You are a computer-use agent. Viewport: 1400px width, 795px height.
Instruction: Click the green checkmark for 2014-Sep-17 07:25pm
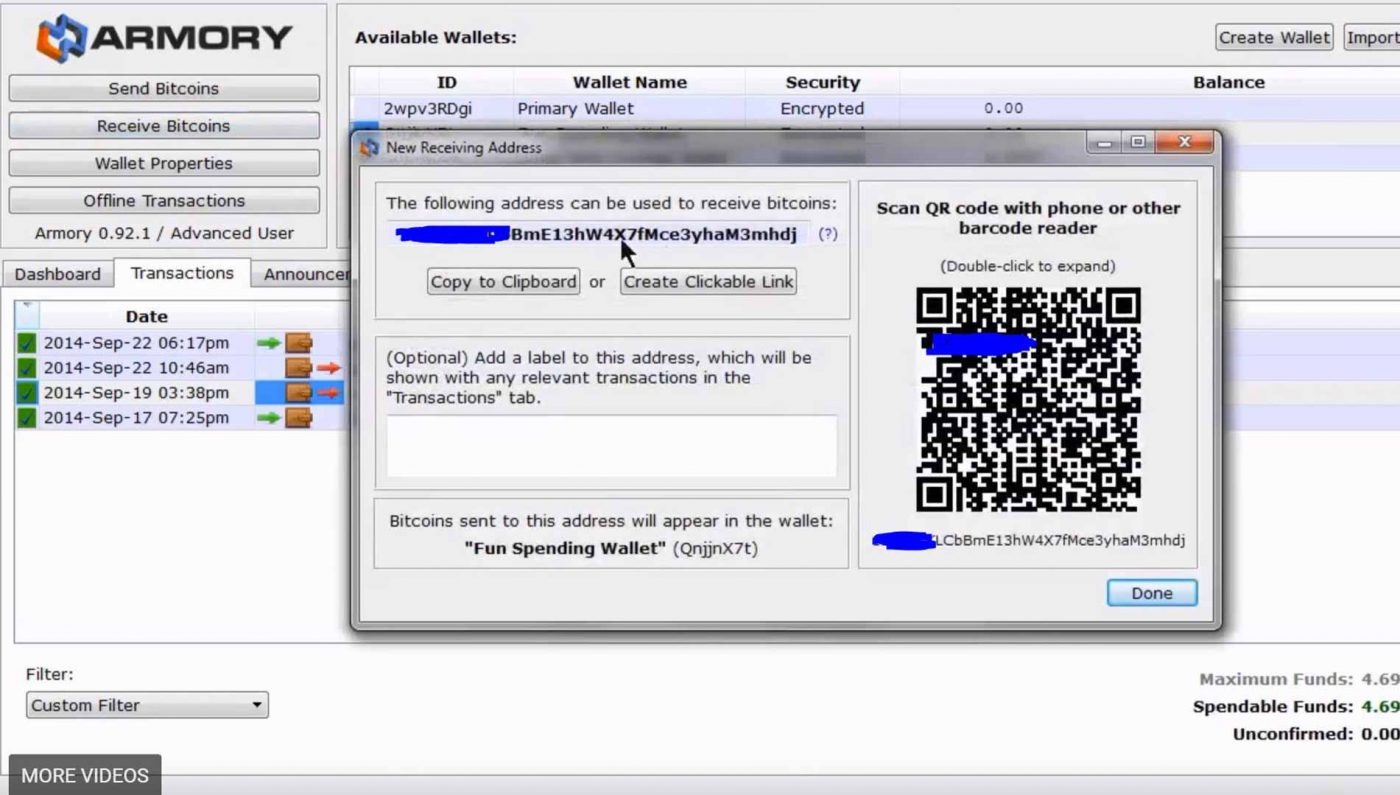27,418
